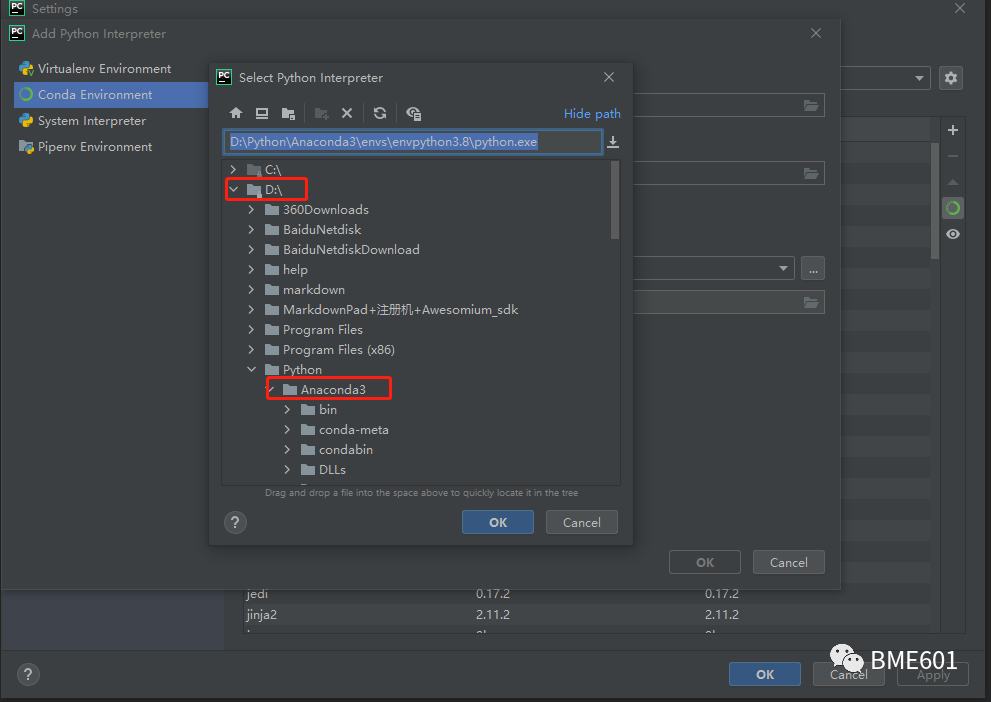Toggle the Conda package manager circle icon

tap(953, 208)
